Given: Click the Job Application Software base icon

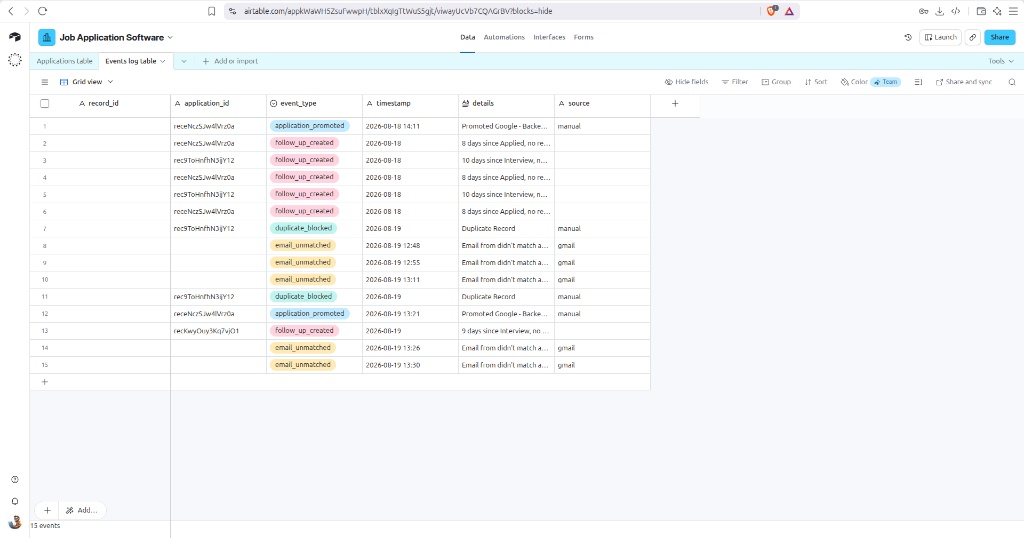Looking at the screenshot, I should pyautogui.click(x=46, y=37).
